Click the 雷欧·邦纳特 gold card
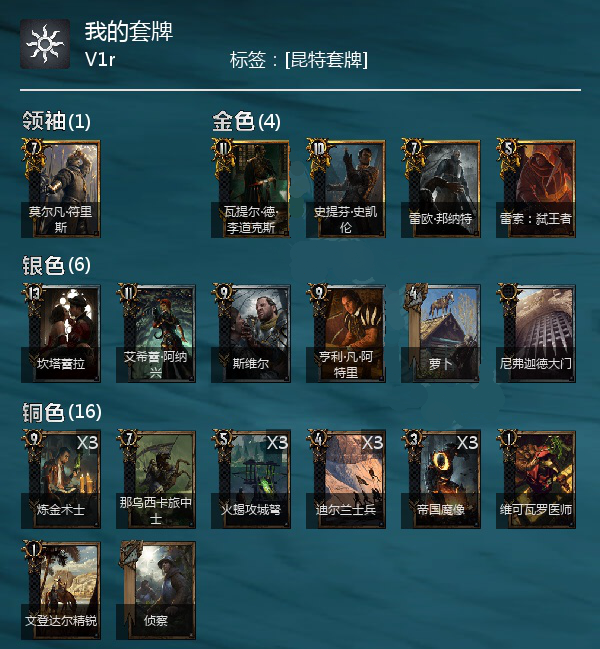This screenshot has width=600, height=649. pyautogui.click(x=441, y=188)
